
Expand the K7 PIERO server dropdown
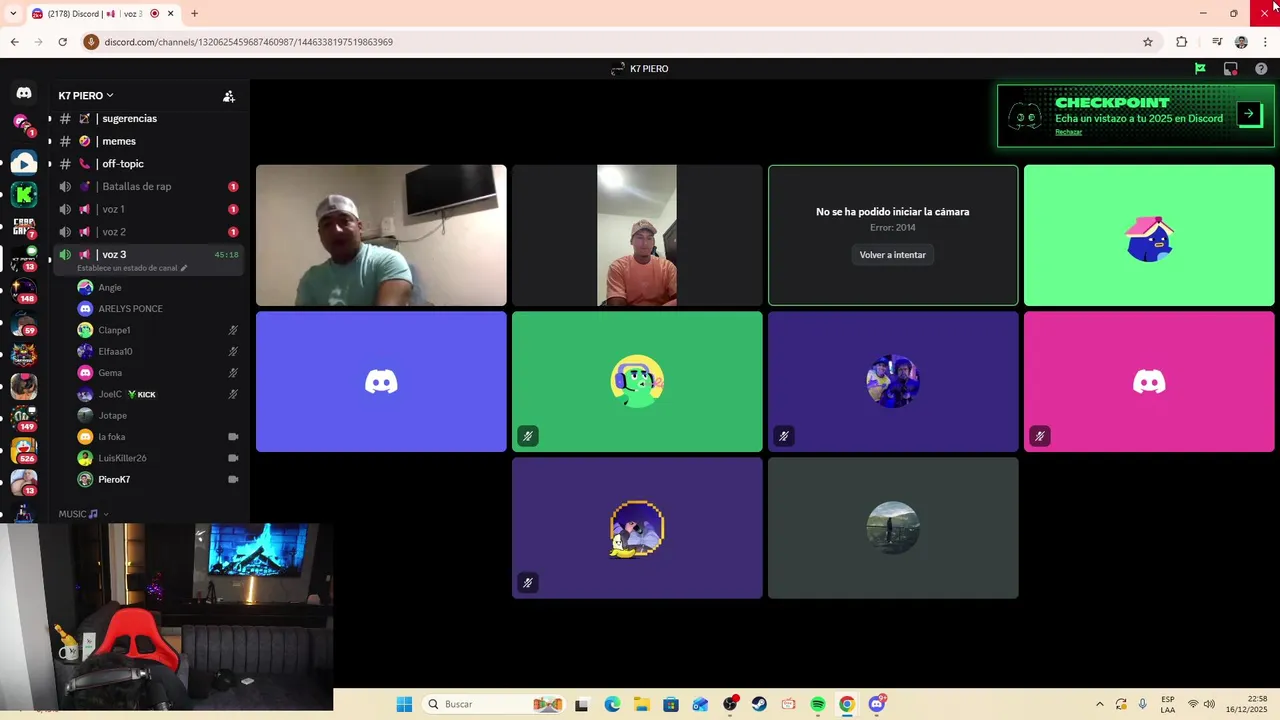click(x=86, y=96)
